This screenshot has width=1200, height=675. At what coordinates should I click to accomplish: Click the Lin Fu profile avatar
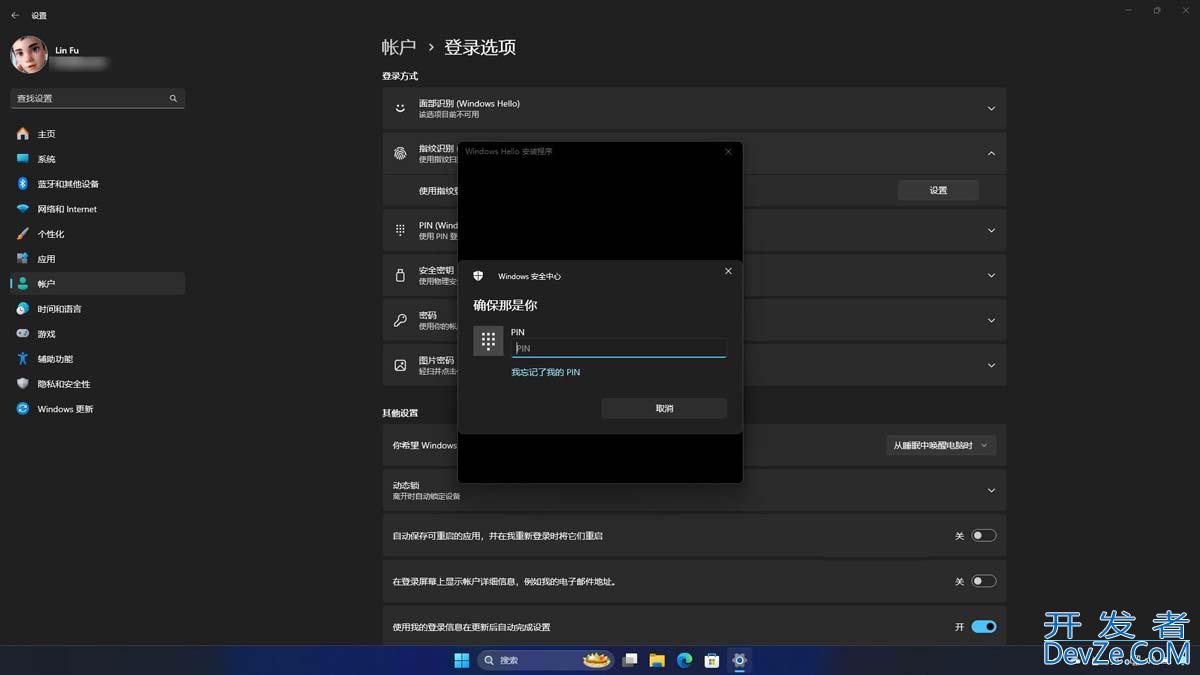(x=29, y=54)
